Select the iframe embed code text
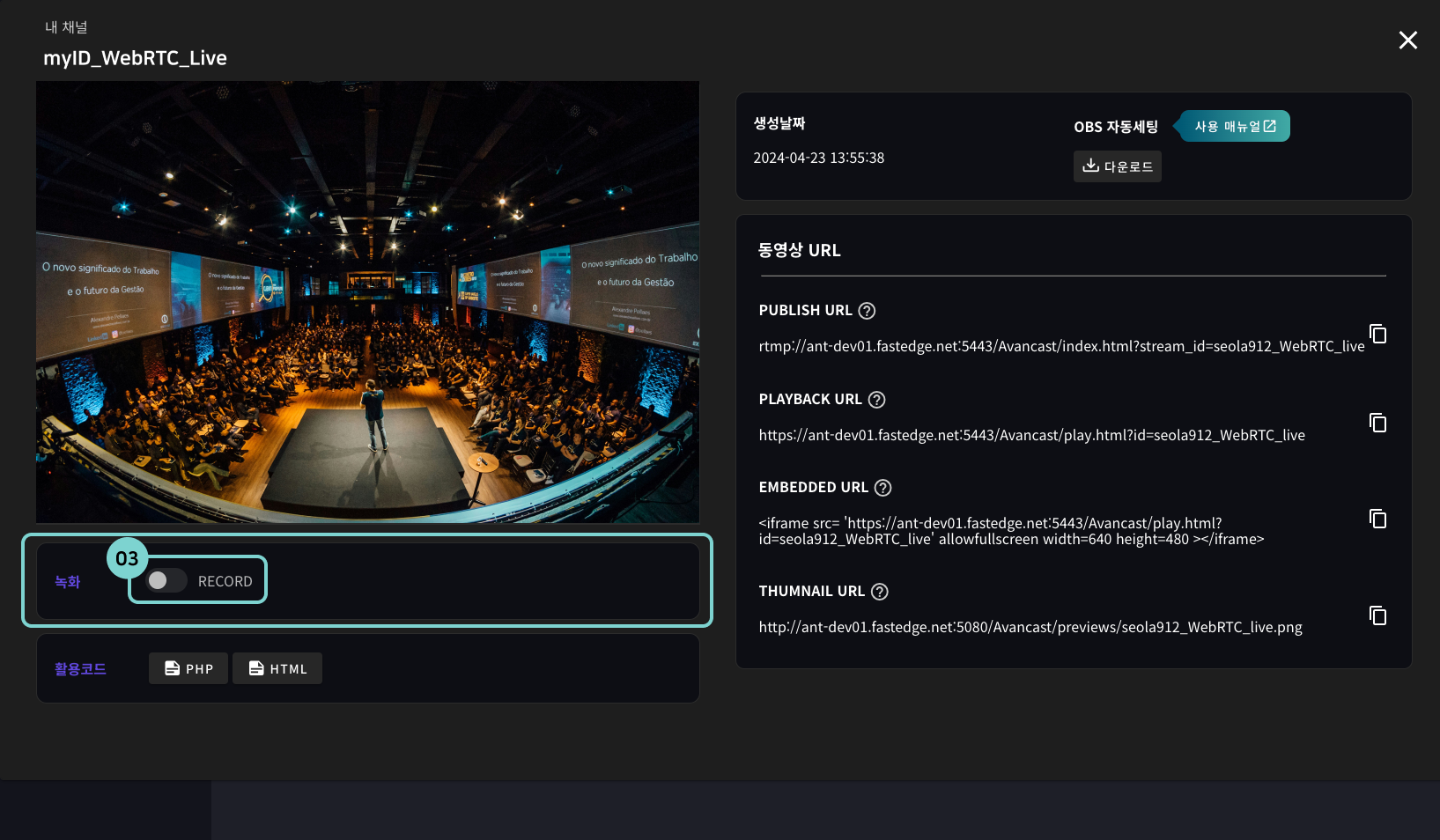 point(1010,531)
